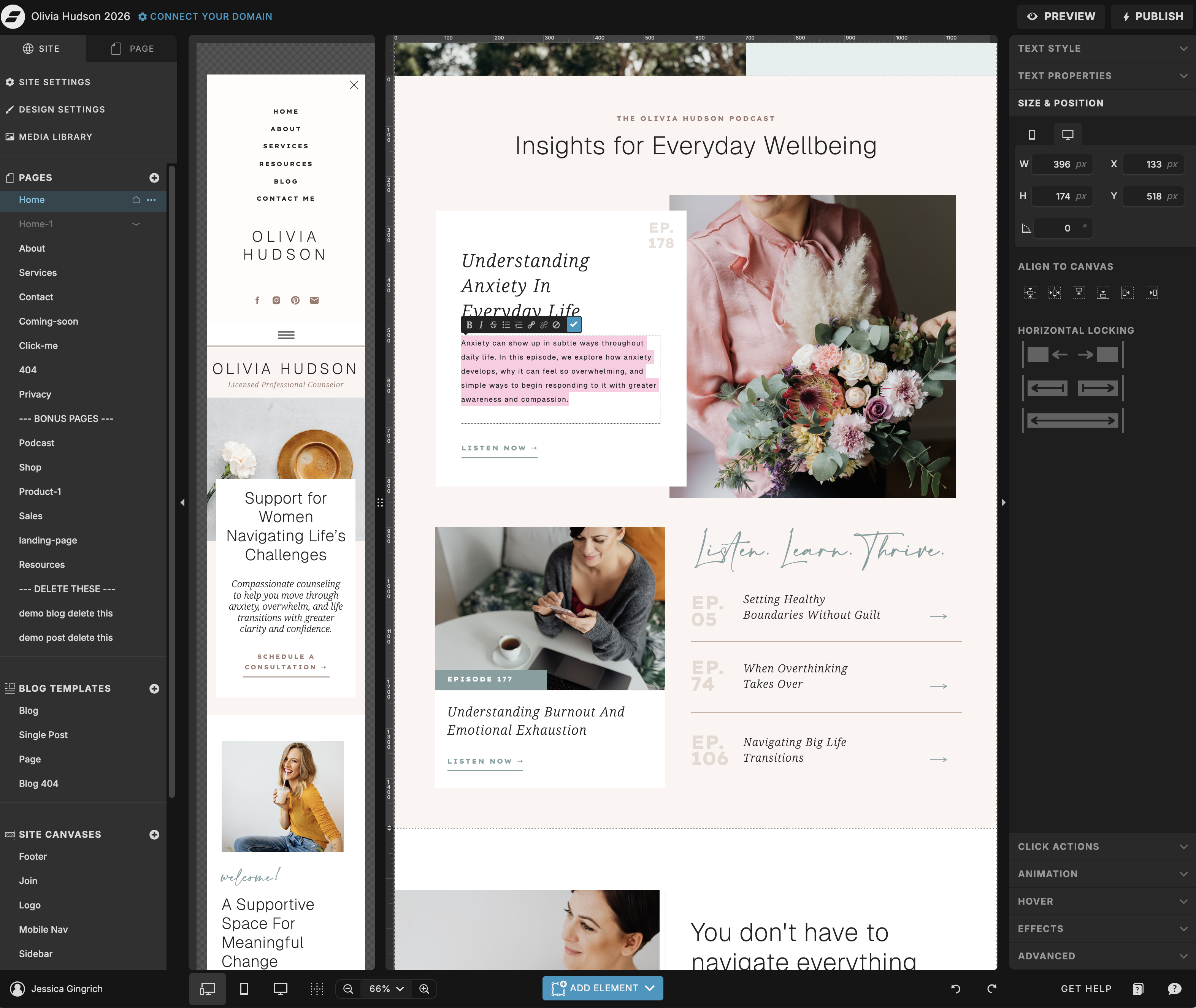The height and width of the screenshot is (1008, 1196).
Task: Open the 66% zoom level dropdown
Action: 386,989
